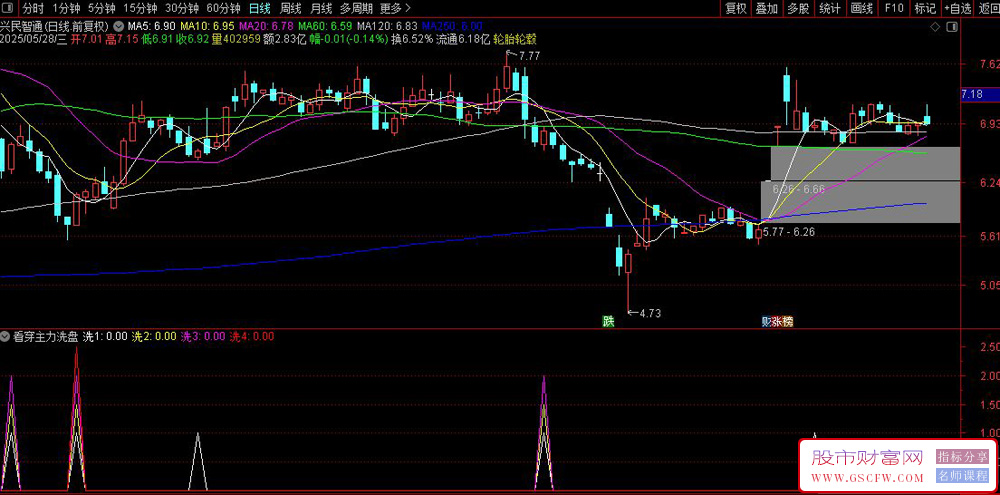1000x495 pixels.
Task: Select the MA120: 6.83 label
Action: pos(387,27)
